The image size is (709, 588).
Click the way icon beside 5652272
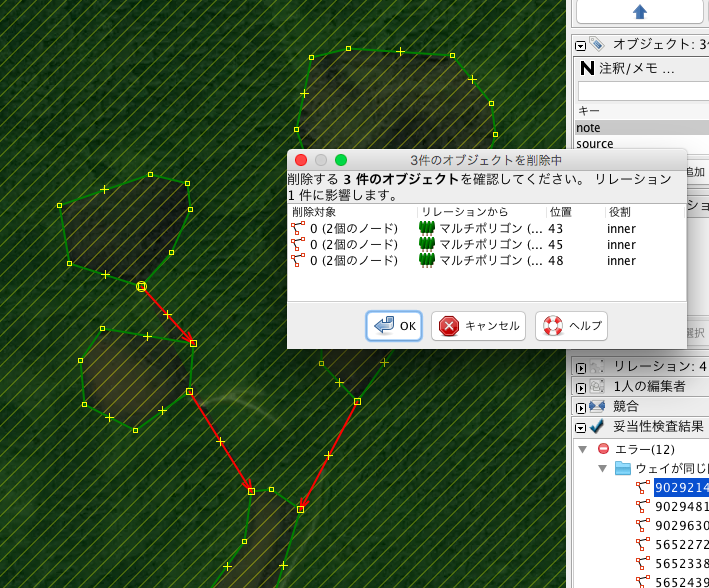(x=643, y=544)
